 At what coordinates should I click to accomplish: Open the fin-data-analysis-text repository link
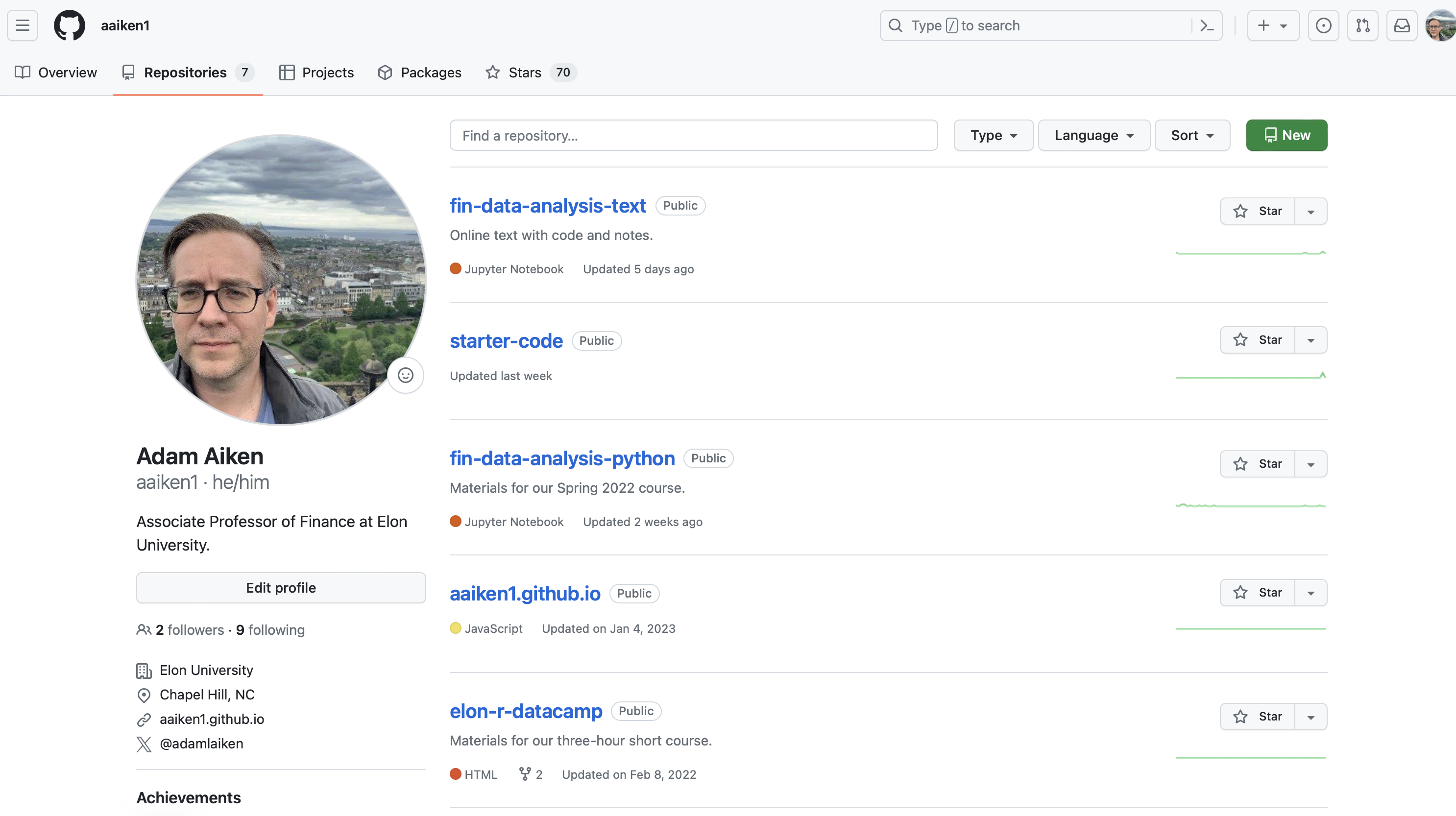(x=547, y=206)
